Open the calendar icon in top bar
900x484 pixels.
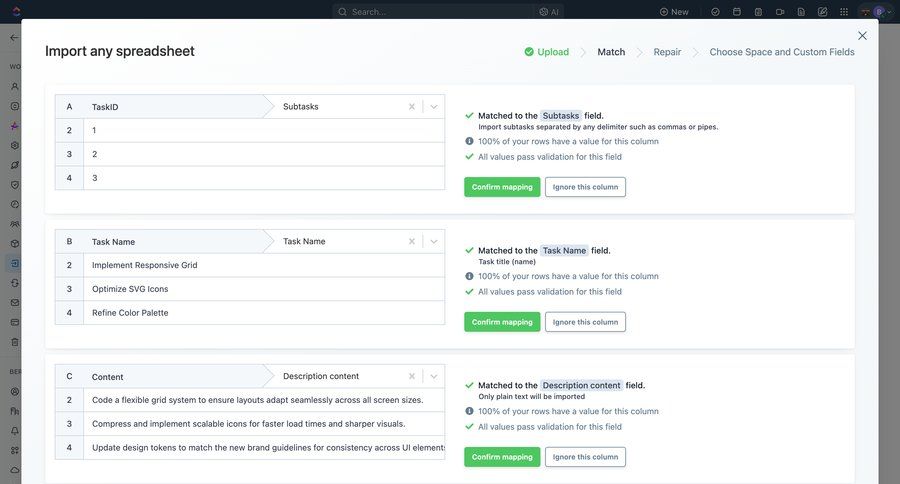click(737, 11)
